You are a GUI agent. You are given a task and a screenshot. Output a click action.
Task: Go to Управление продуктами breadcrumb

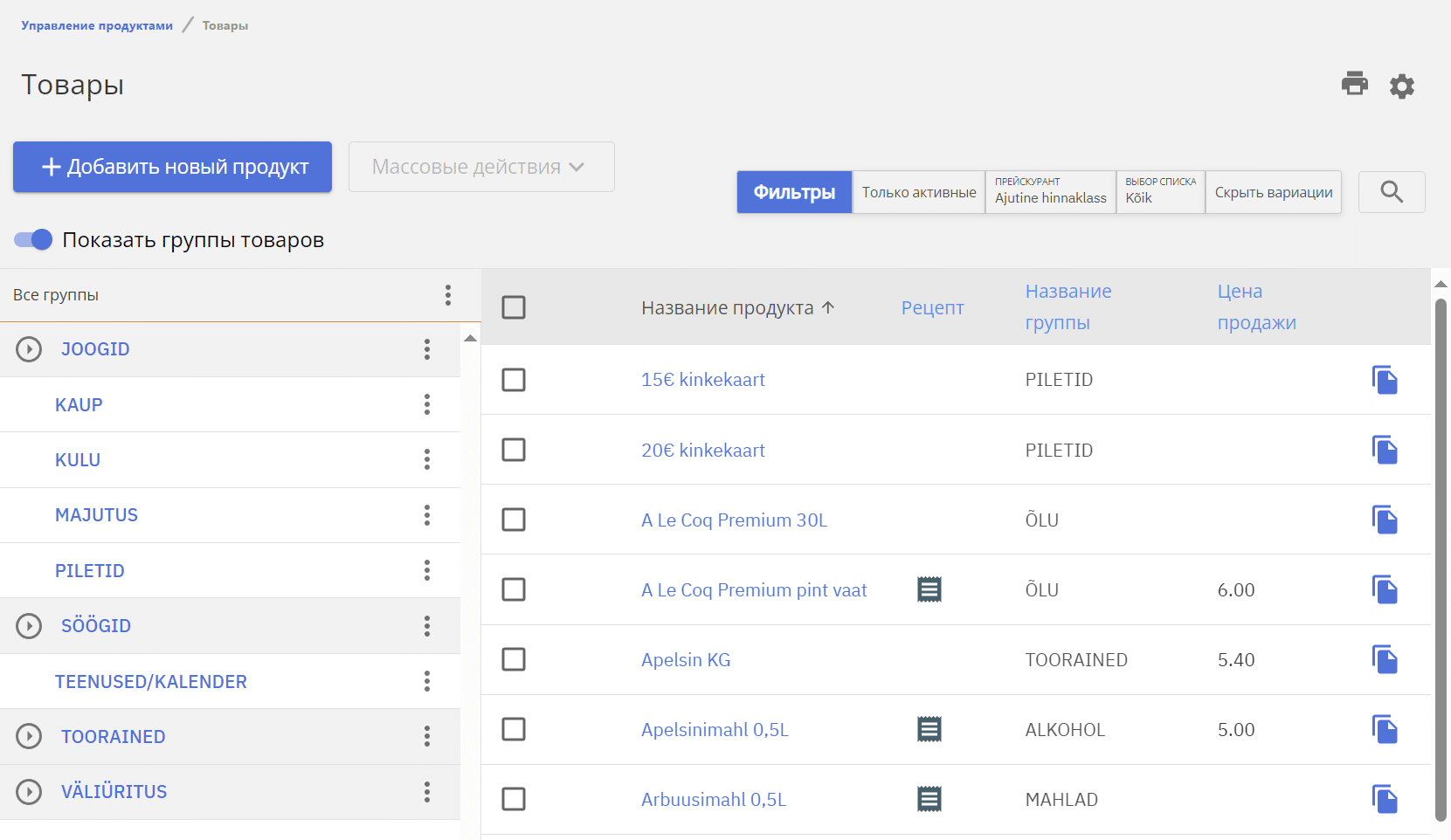[x=97, y=25]
